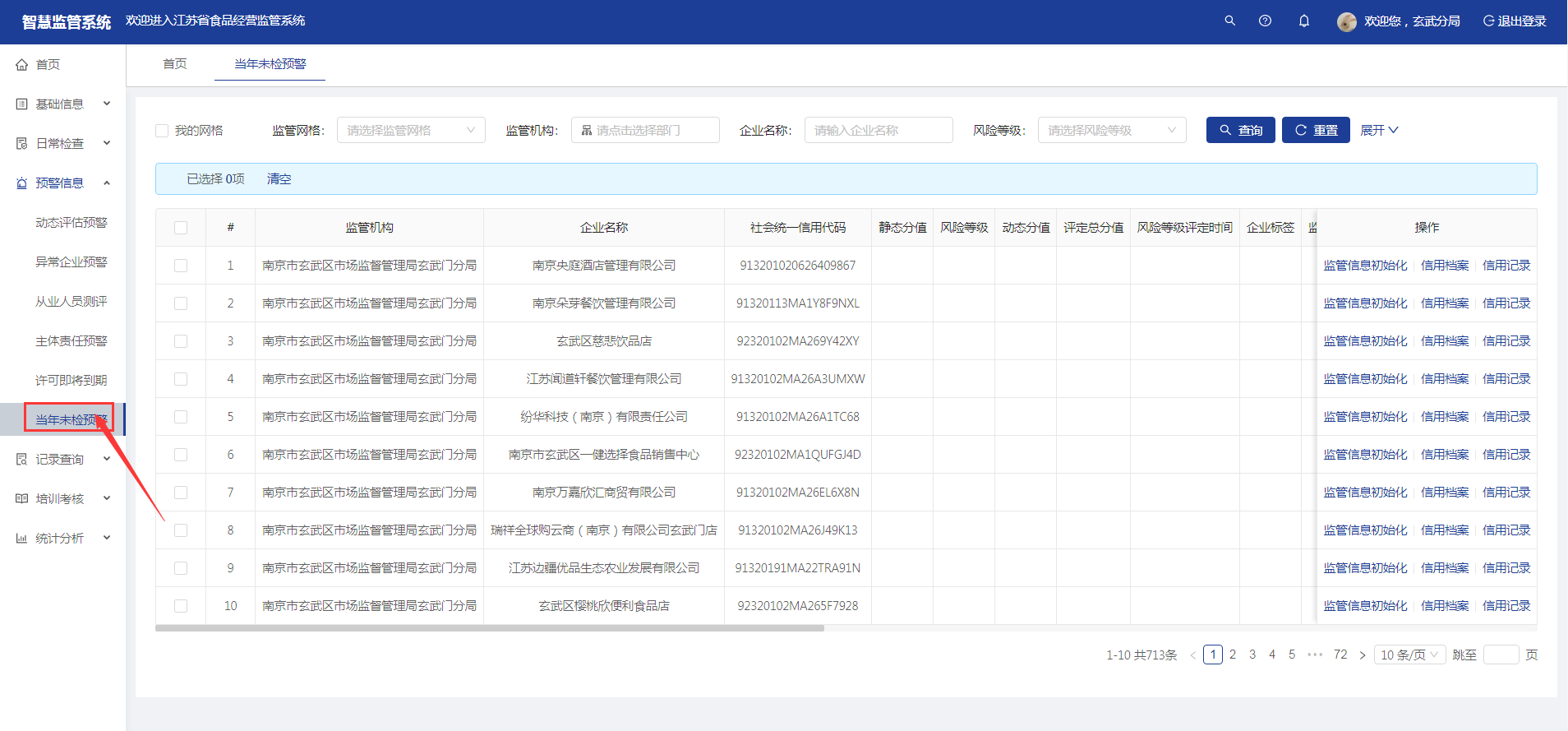Click the horizontal table scrollbar
Image resolution: width=1568 pixels, height=731 pixels.
coord(489,628)
